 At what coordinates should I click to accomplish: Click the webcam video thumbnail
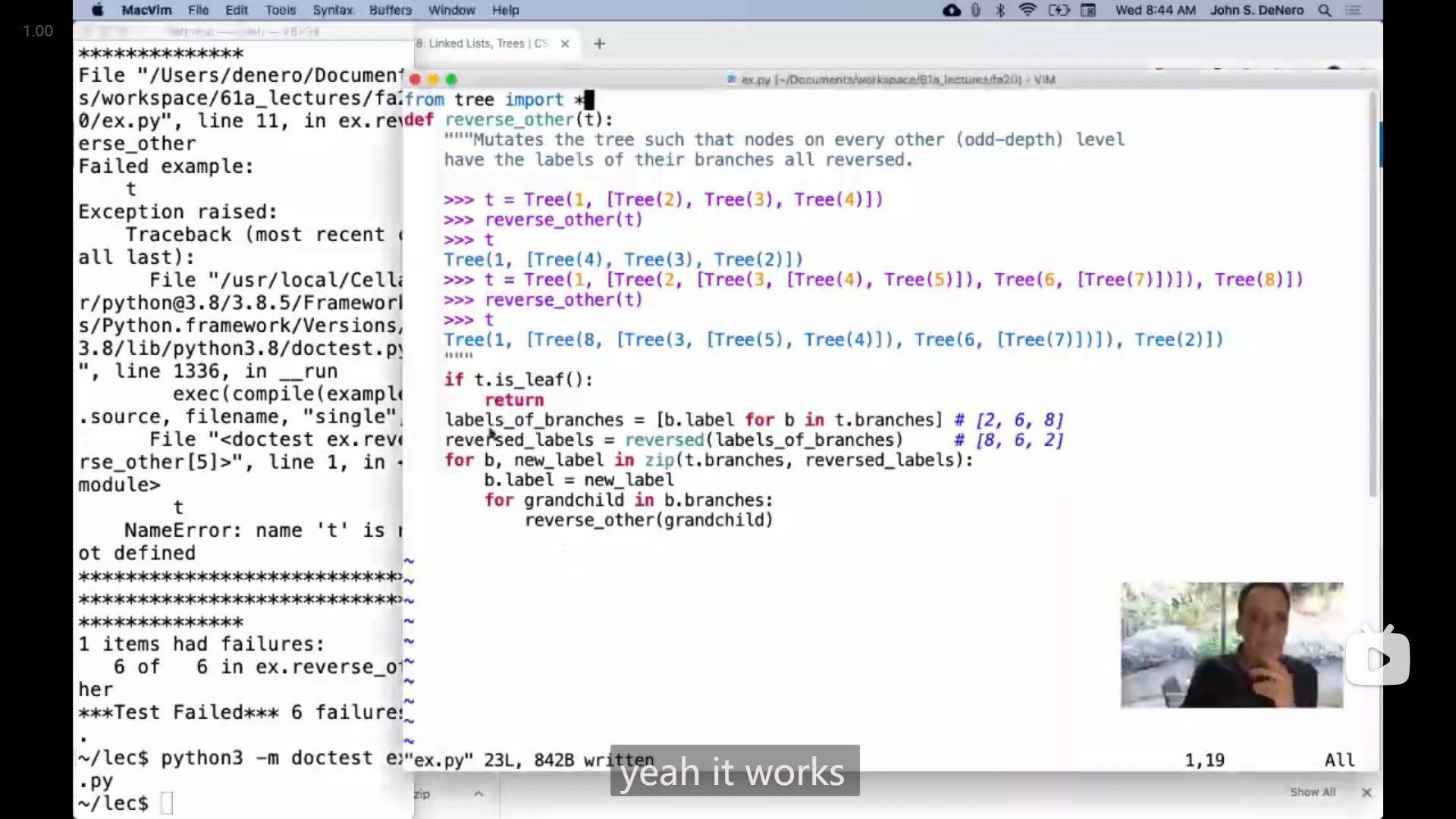[x=1232, y=645]
